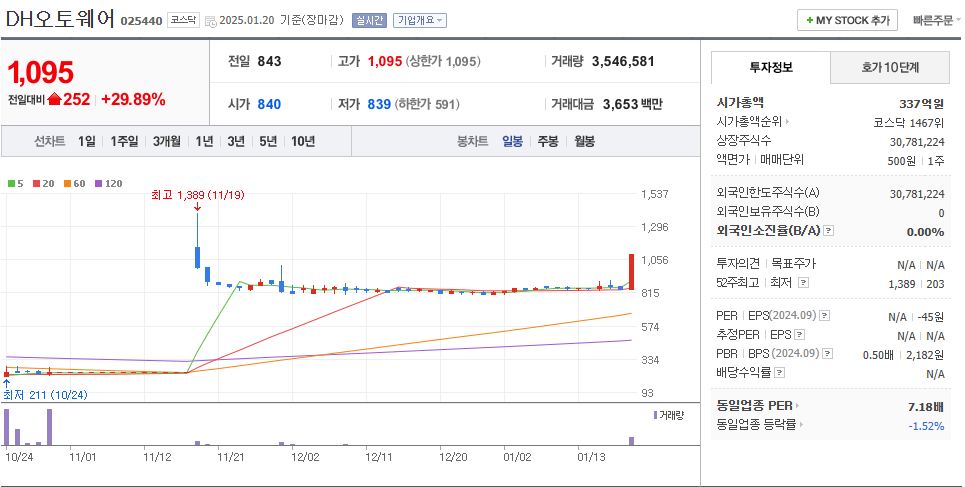Click the 코스닥 market badge
This screenshot has height=487, width=965.
(182, 20)
